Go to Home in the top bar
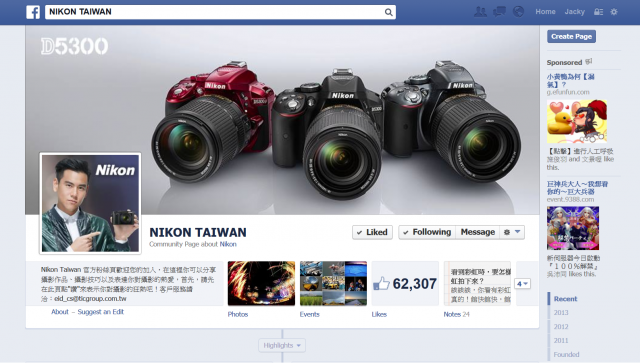This screenshot has width=640, height=363. click(545, 12)
